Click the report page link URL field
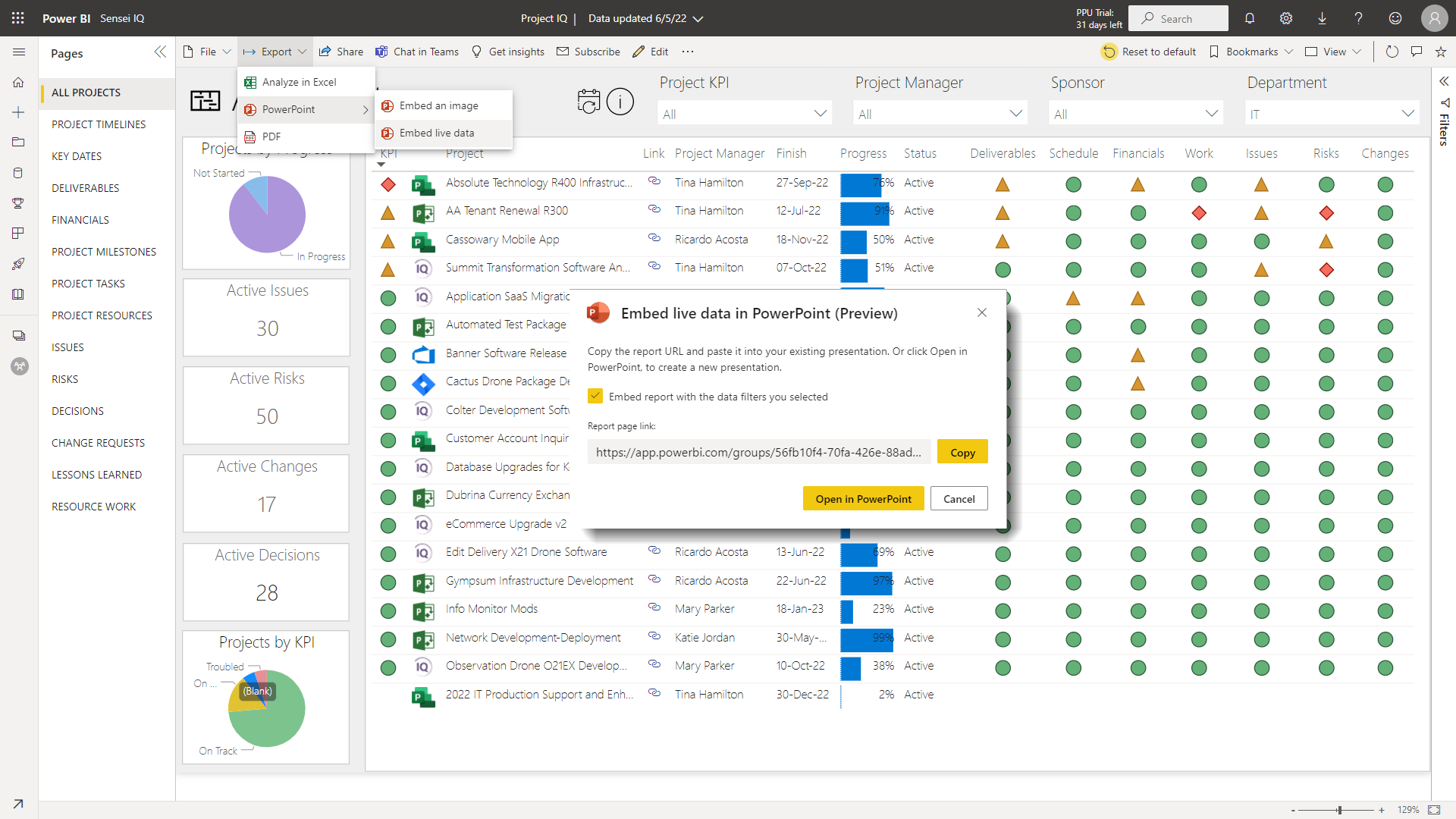Image resolution: width=1456 pixels, height=819 pixels. (x=758, y=452)
